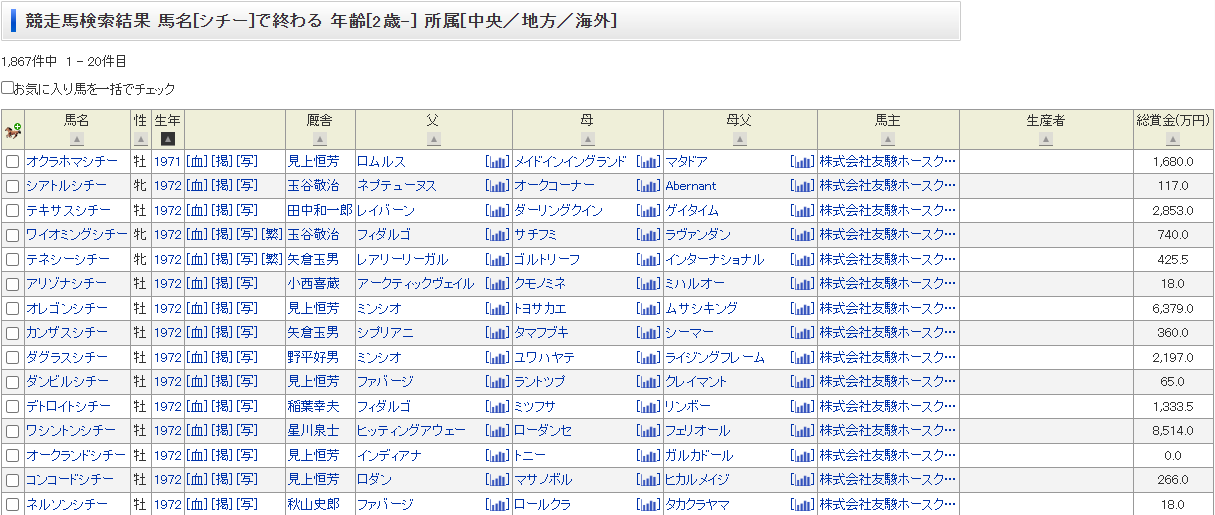Viewport: 1215px width, 515px height.
Task: Open chart icon beside dam ゴルトリーフ
Action: pos(649,259)
